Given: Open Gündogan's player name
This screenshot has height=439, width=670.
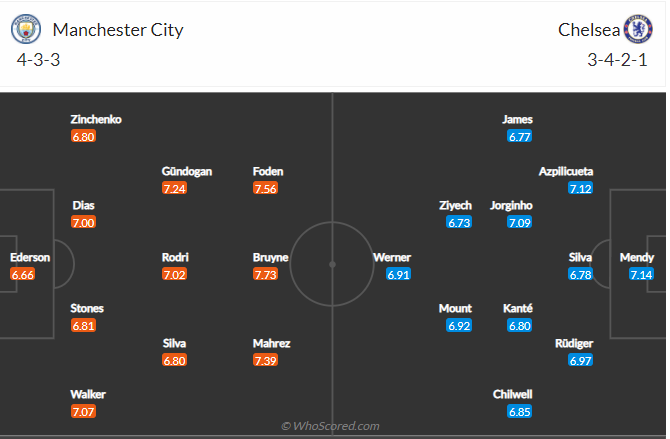Looking at the screenshot, I should click(187, 171).
